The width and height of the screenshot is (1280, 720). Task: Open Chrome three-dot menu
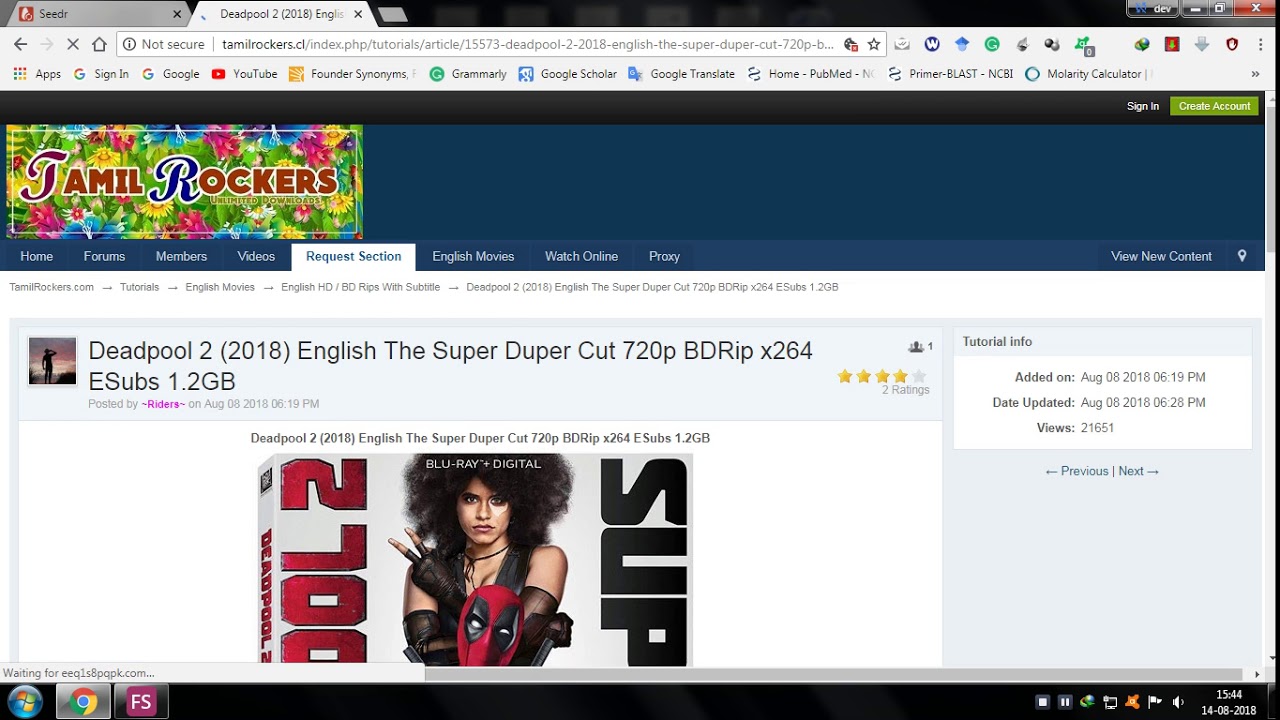tap(1261, 44)
